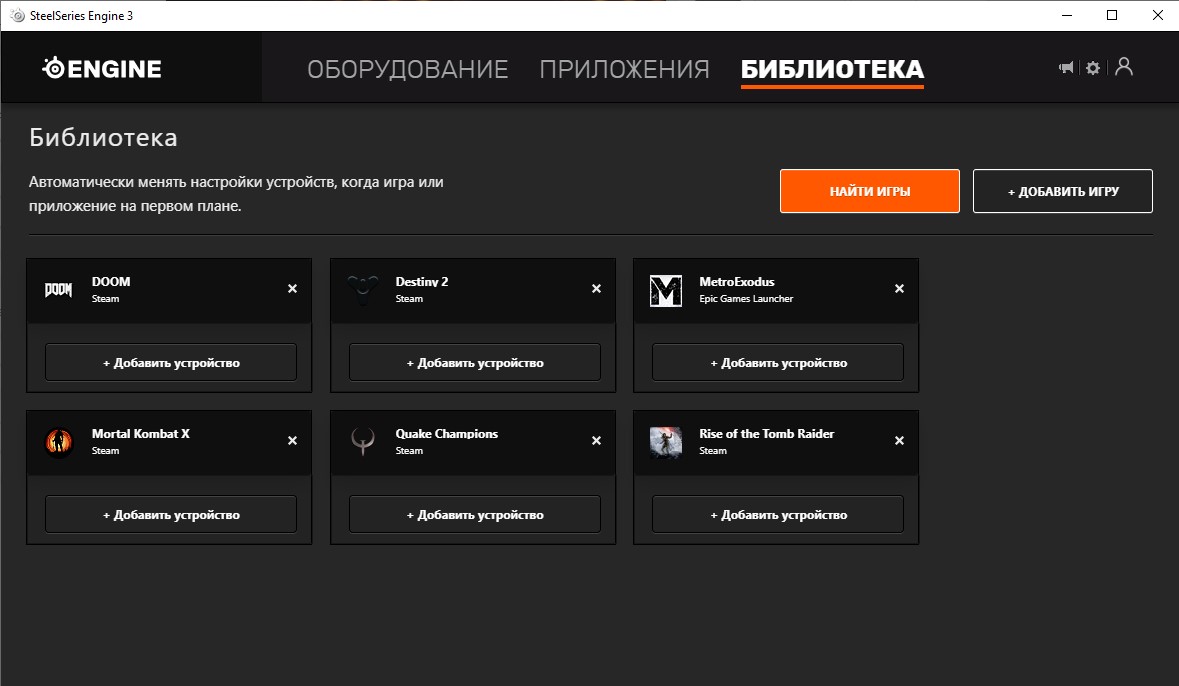This screenshot has width=1179, height=686.
Task: Add a device to DOOM
Action: click(x=171, y=363)
